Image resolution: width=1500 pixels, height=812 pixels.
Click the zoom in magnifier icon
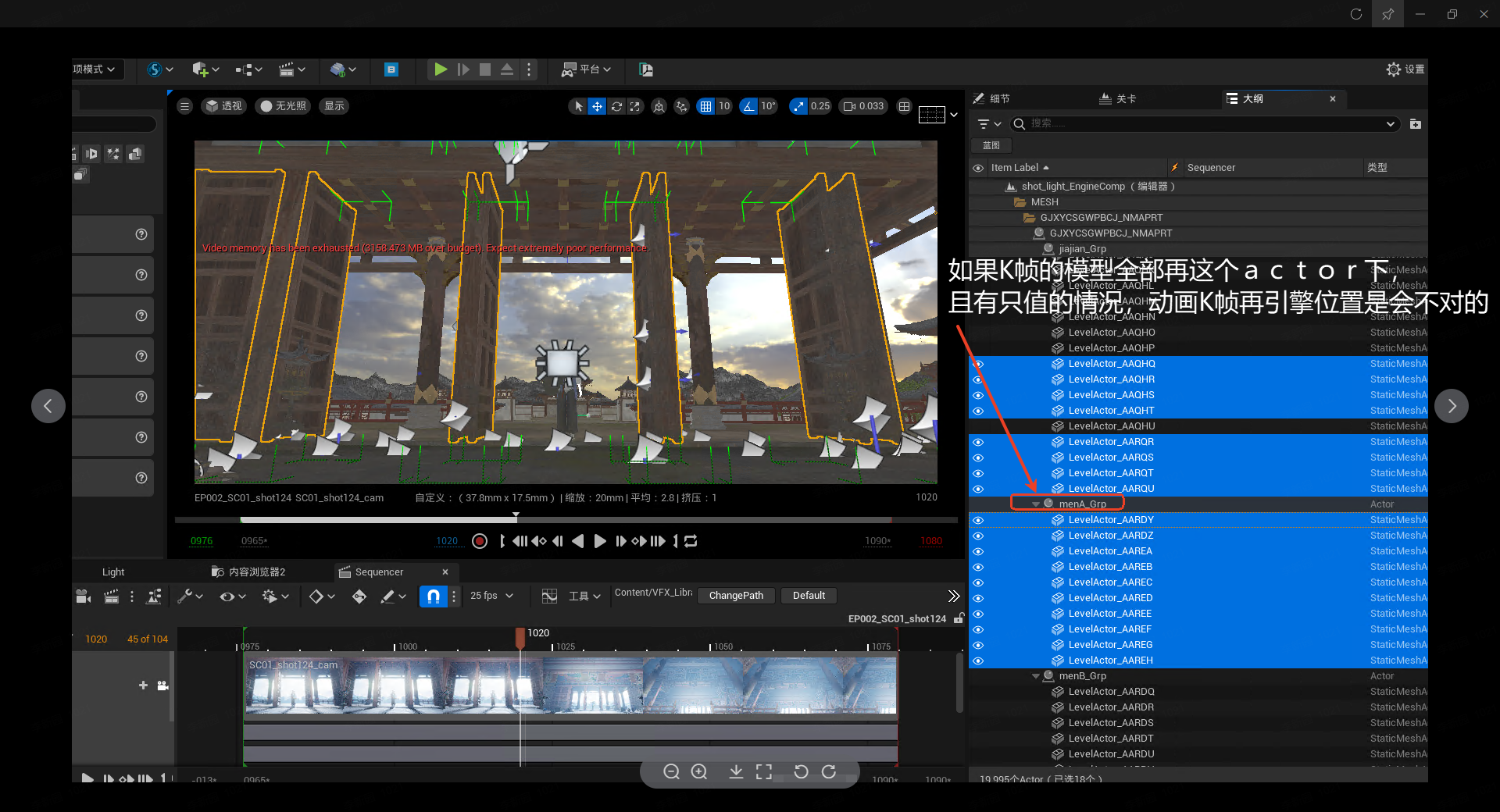tap(699, 771)
